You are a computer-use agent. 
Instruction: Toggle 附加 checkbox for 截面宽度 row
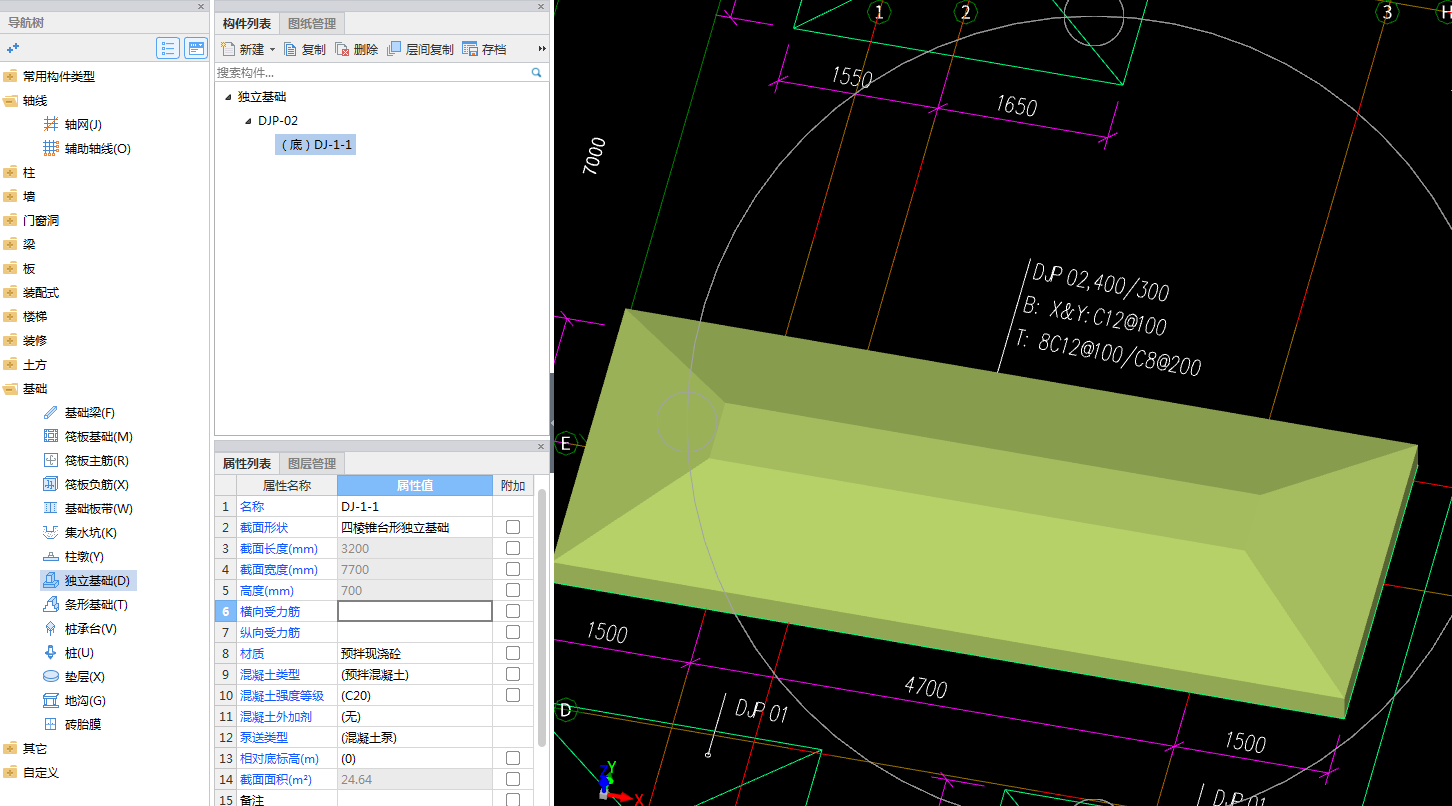click(513, 569)
